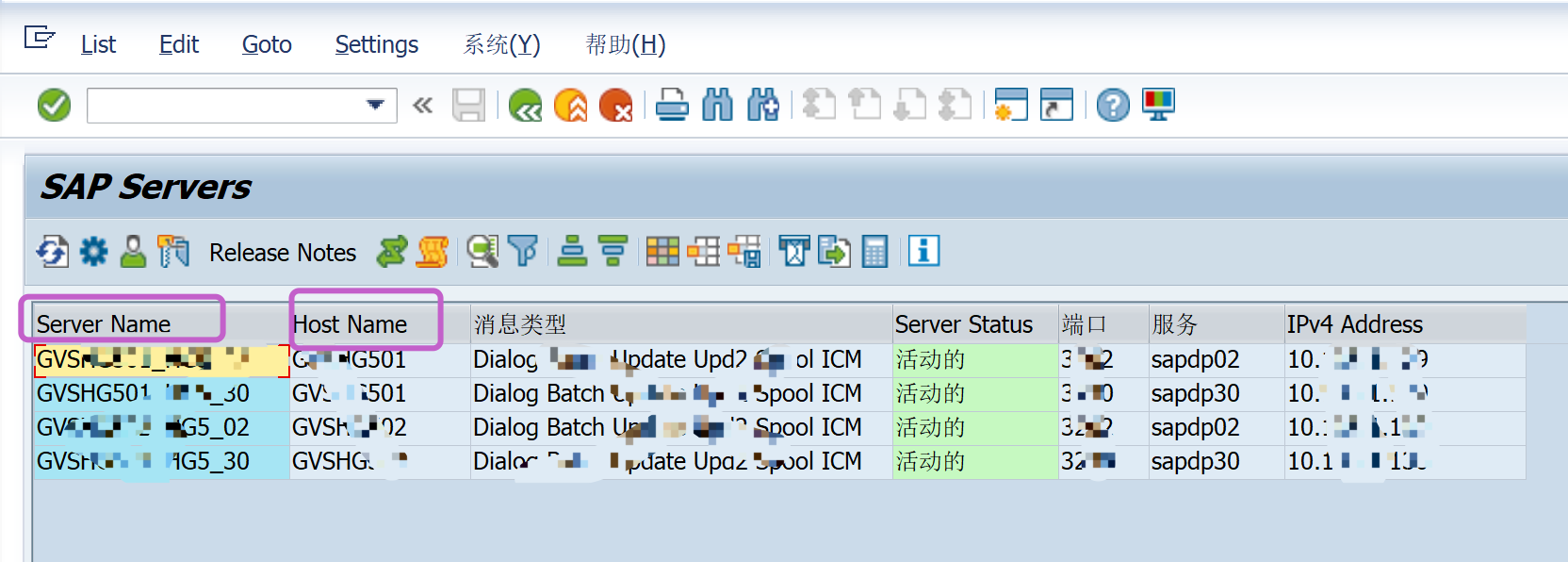Click the 服务 column header

(x=1217, y=324)
